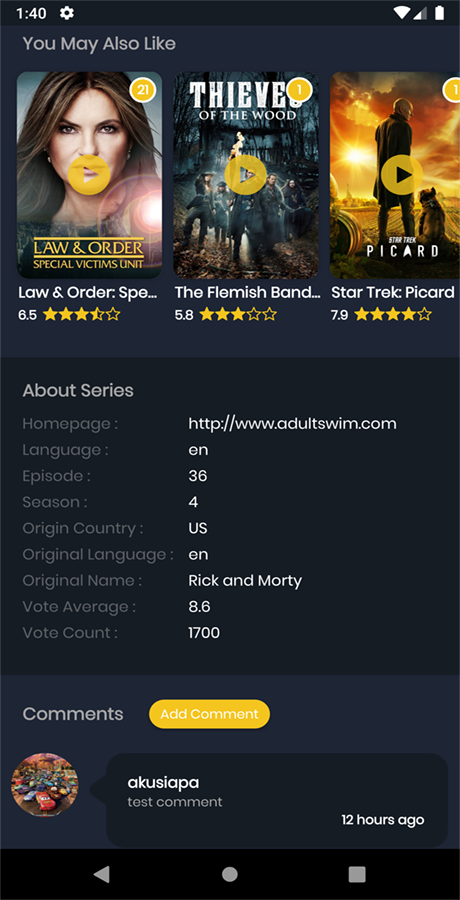460x900 pixels.
Task: Tap Android back navigation button
Action: pos(102,874)
